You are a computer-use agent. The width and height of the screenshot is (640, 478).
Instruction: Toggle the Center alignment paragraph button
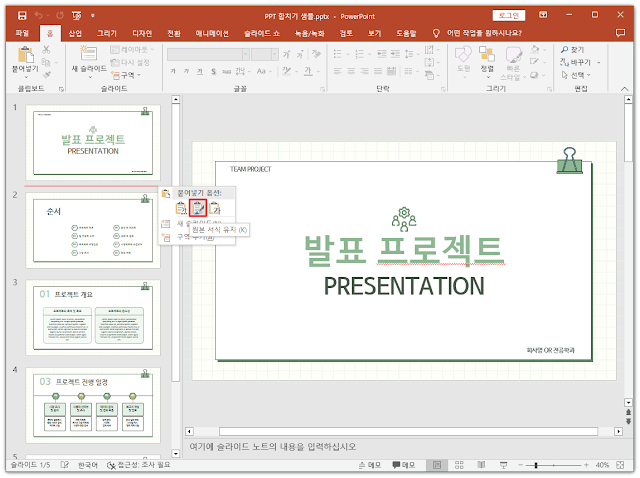click(351, 71)
